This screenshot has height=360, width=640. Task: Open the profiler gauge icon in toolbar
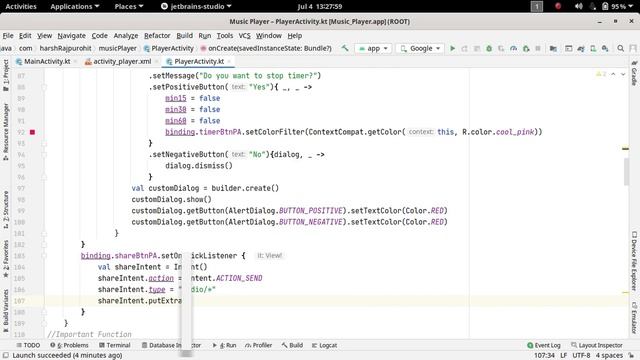pyautogui.click(x=513, y=48)
